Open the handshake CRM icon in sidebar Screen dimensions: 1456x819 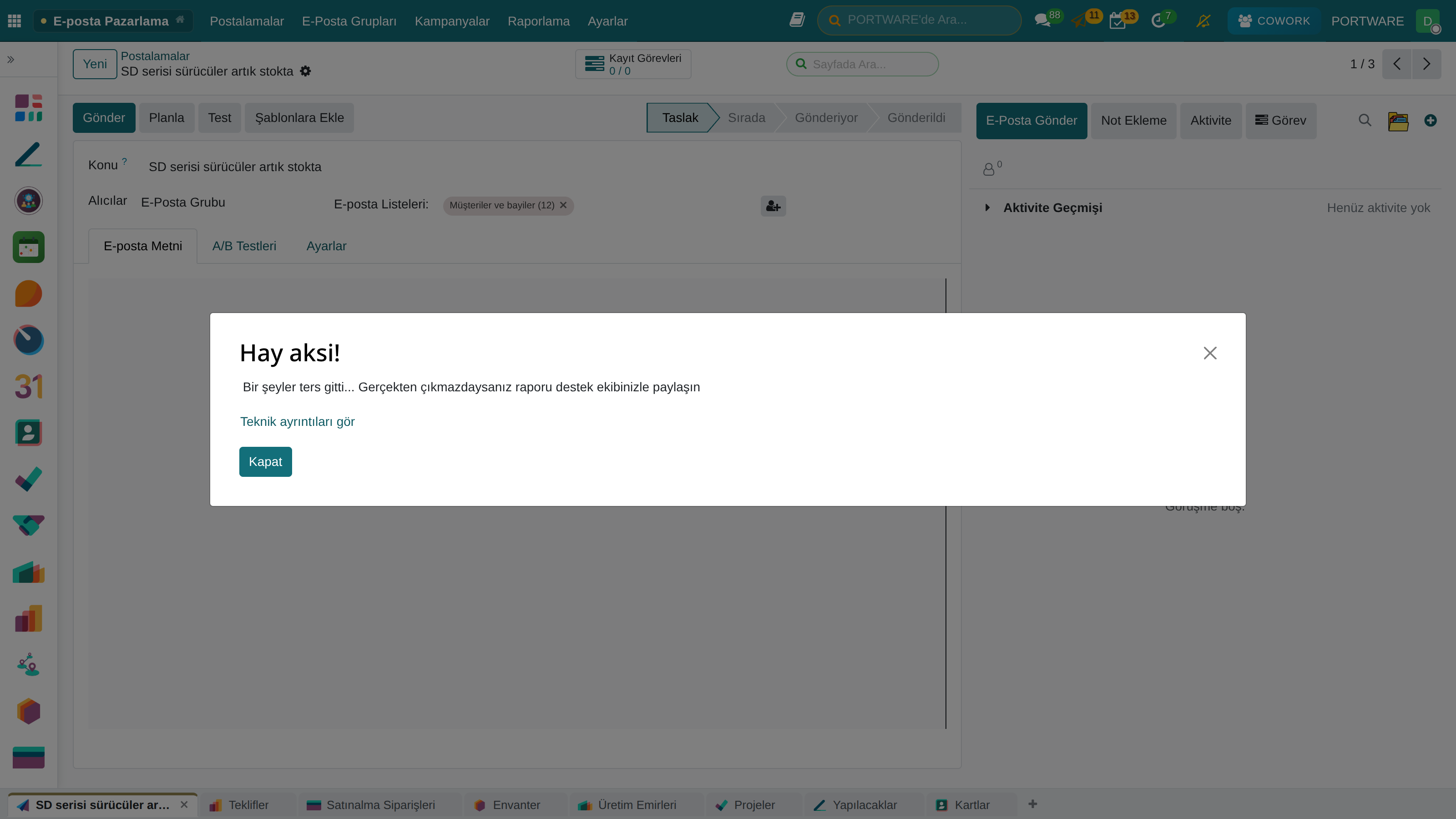28,526
